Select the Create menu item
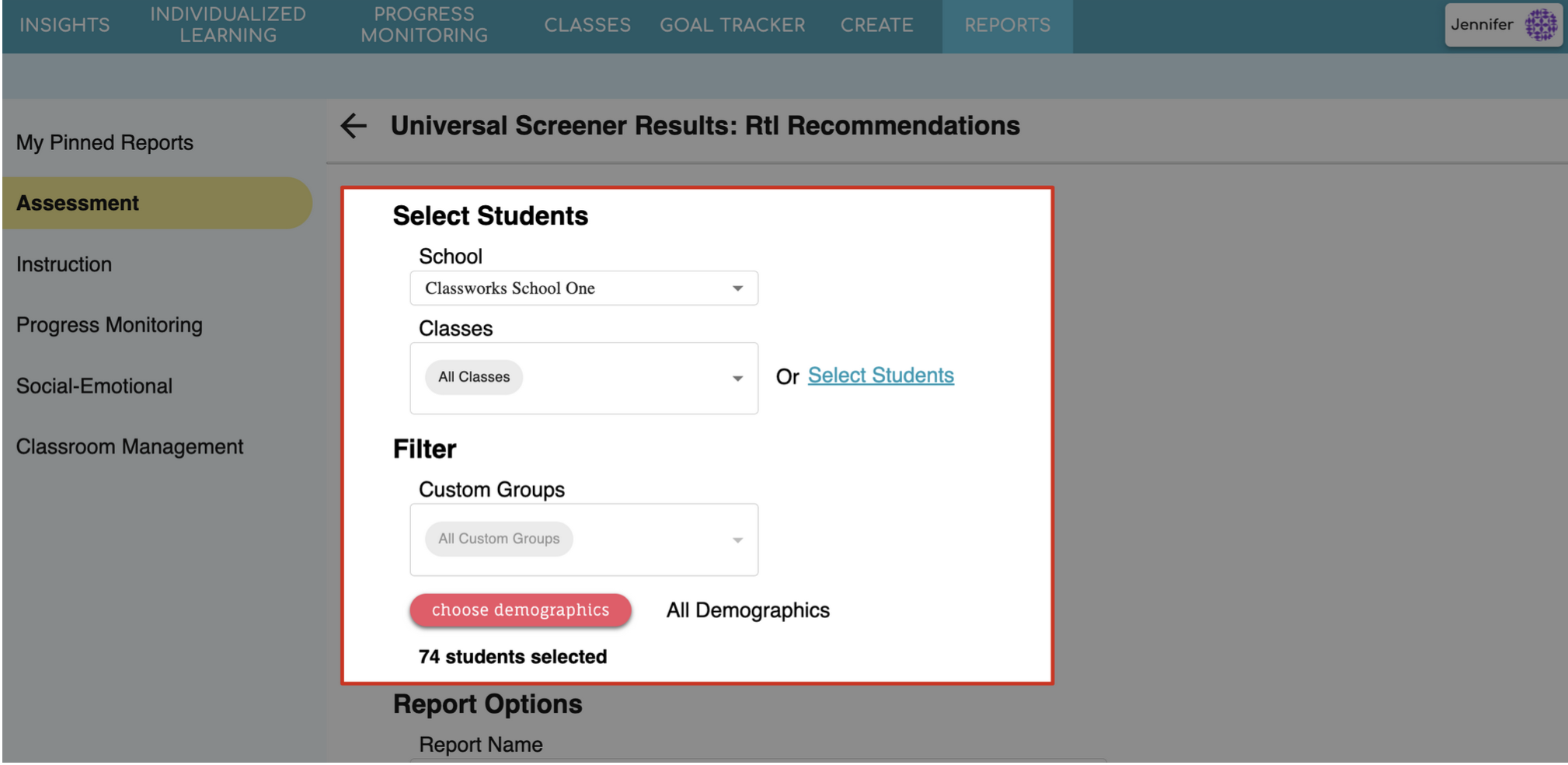 point(876,25)
